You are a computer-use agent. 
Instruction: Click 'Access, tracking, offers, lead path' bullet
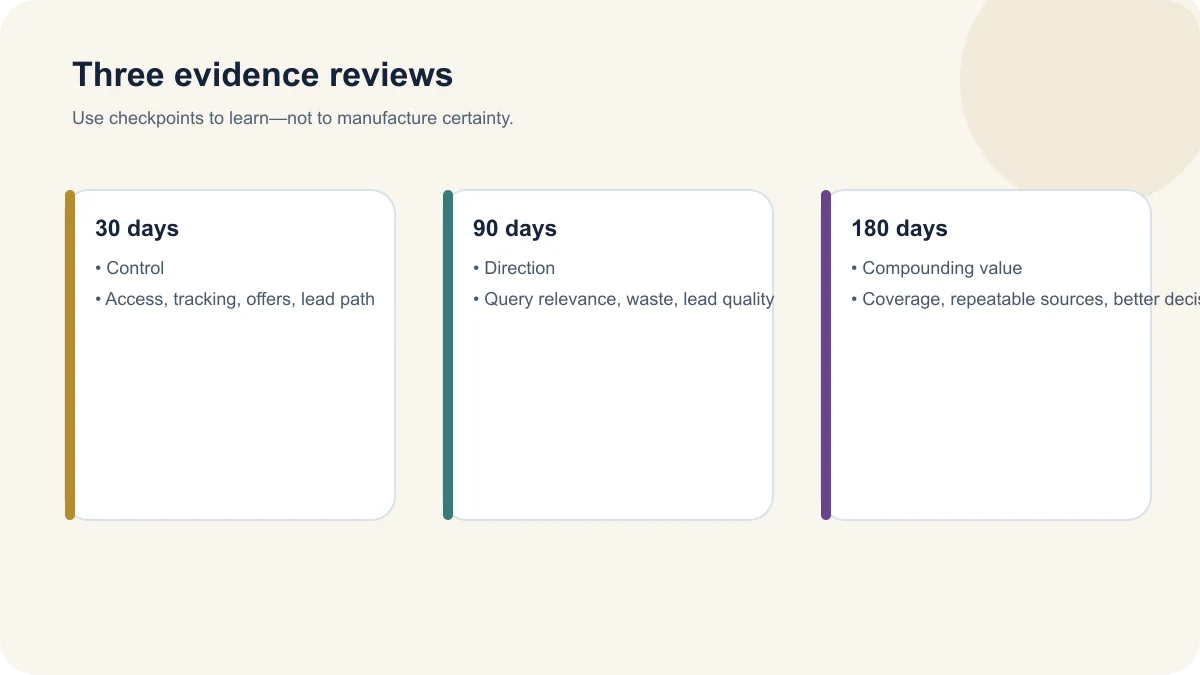[x=235, y=299]
